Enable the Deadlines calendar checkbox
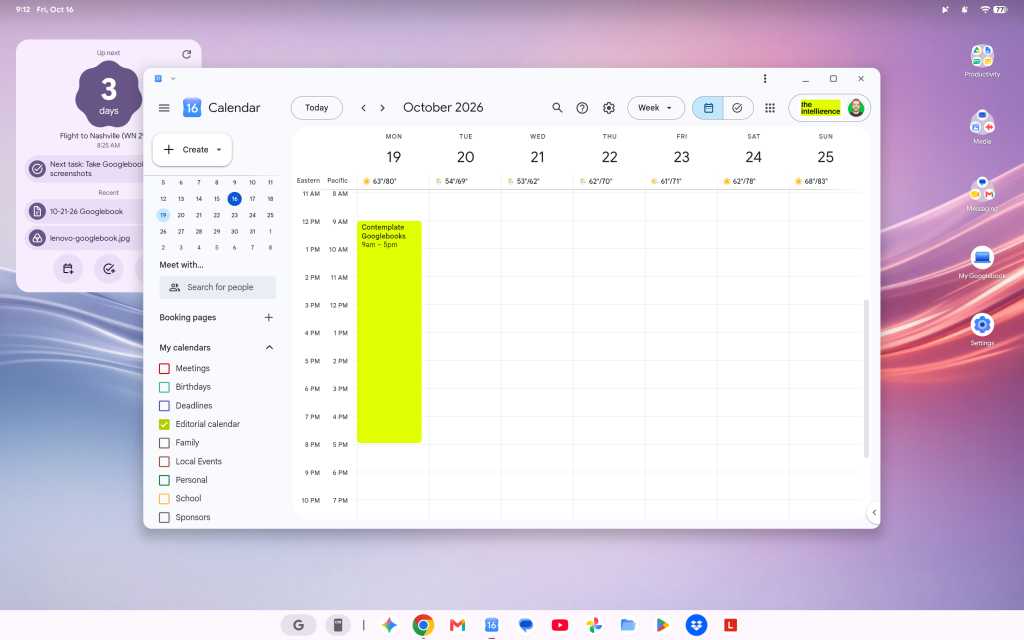1024x640 pixels. 165,406
